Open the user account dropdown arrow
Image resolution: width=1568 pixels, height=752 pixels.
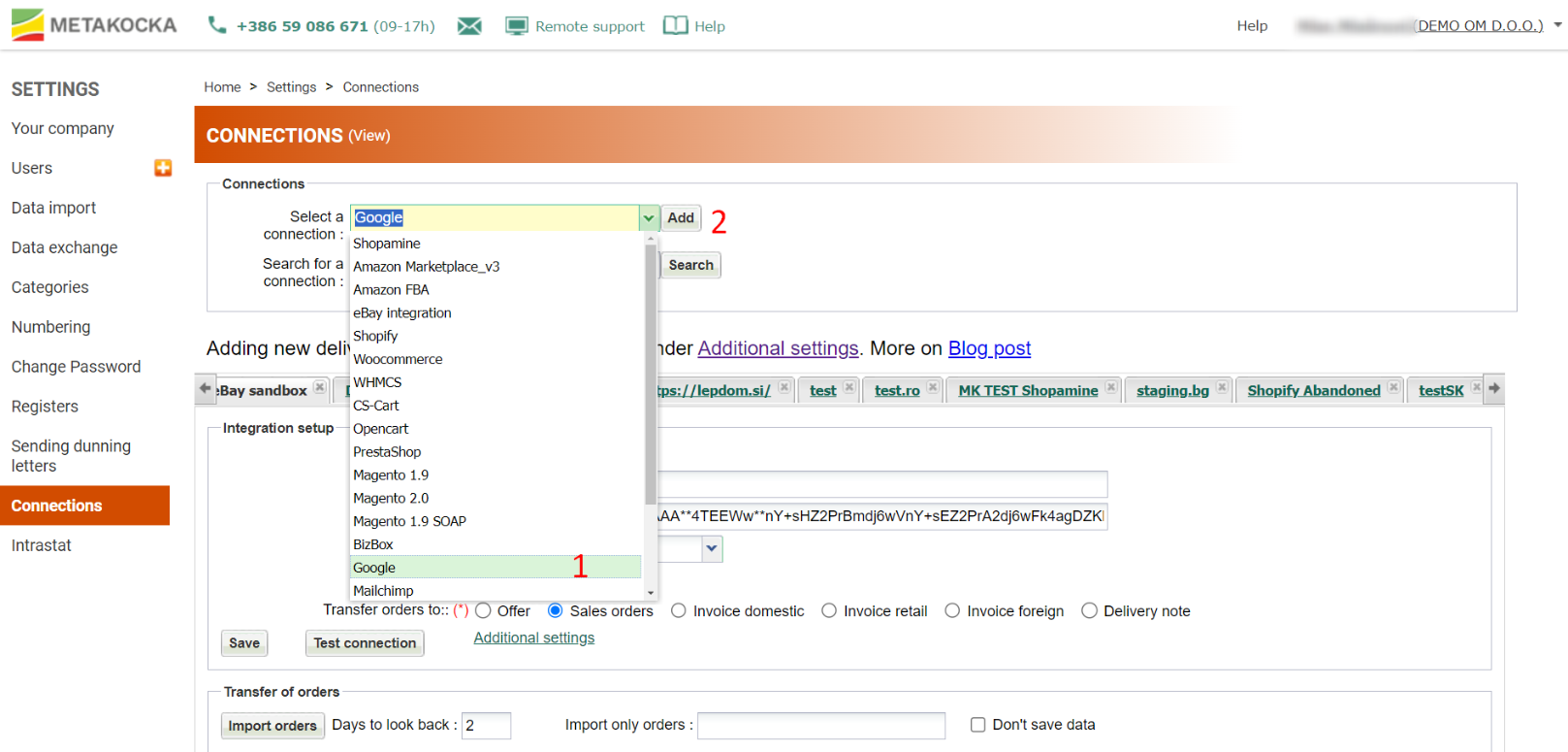(x=1557, y=25)
